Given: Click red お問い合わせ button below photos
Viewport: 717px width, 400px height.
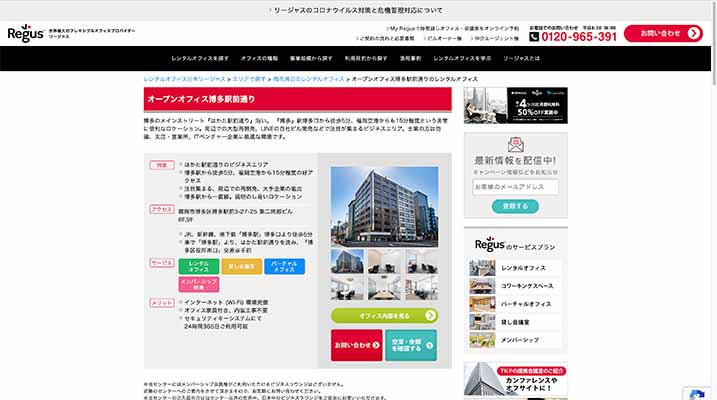Looking at the screenshot, I should point(357,345).
